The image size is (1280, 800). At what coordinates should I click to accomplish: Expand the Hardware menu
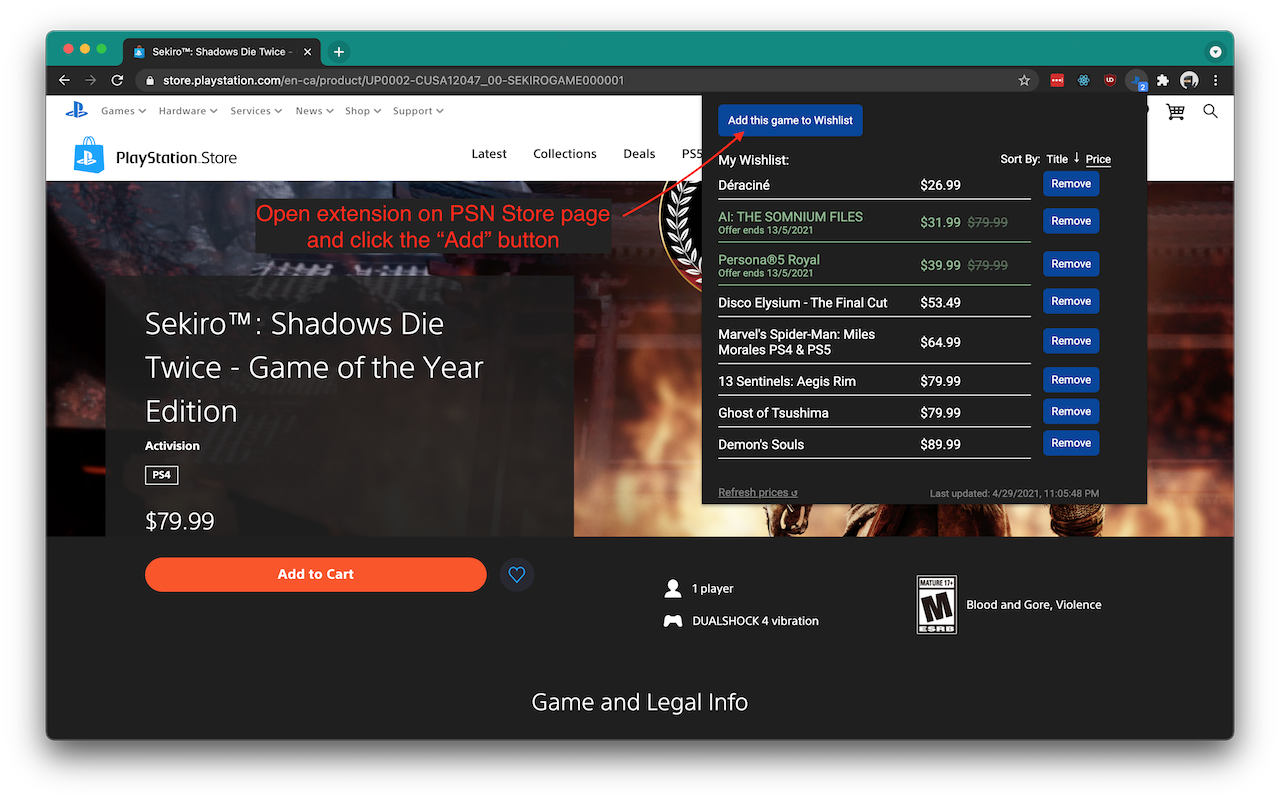tap(188, 111)
